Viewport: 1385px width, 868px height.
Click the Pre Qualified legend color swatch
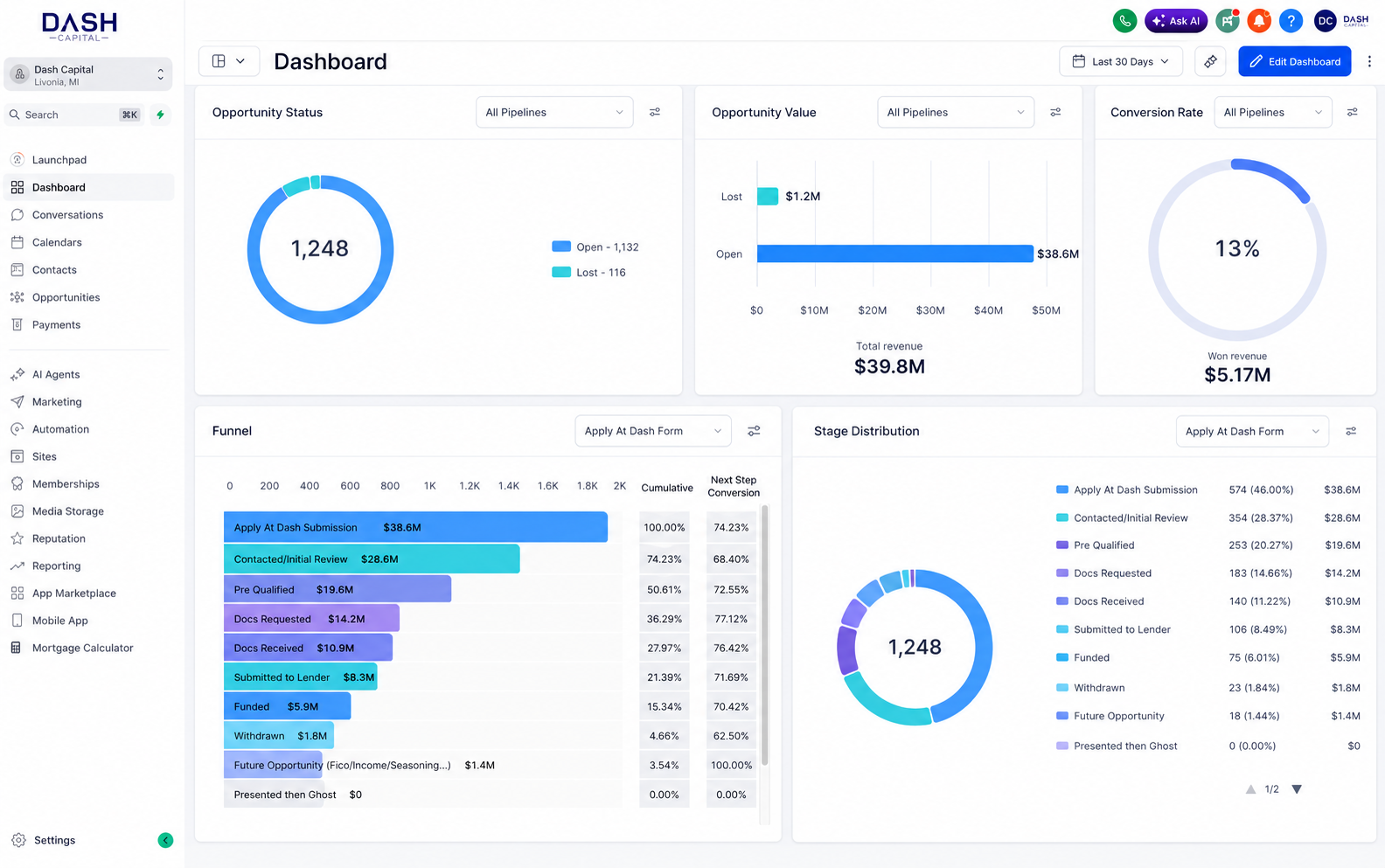tap(1062, 545)
